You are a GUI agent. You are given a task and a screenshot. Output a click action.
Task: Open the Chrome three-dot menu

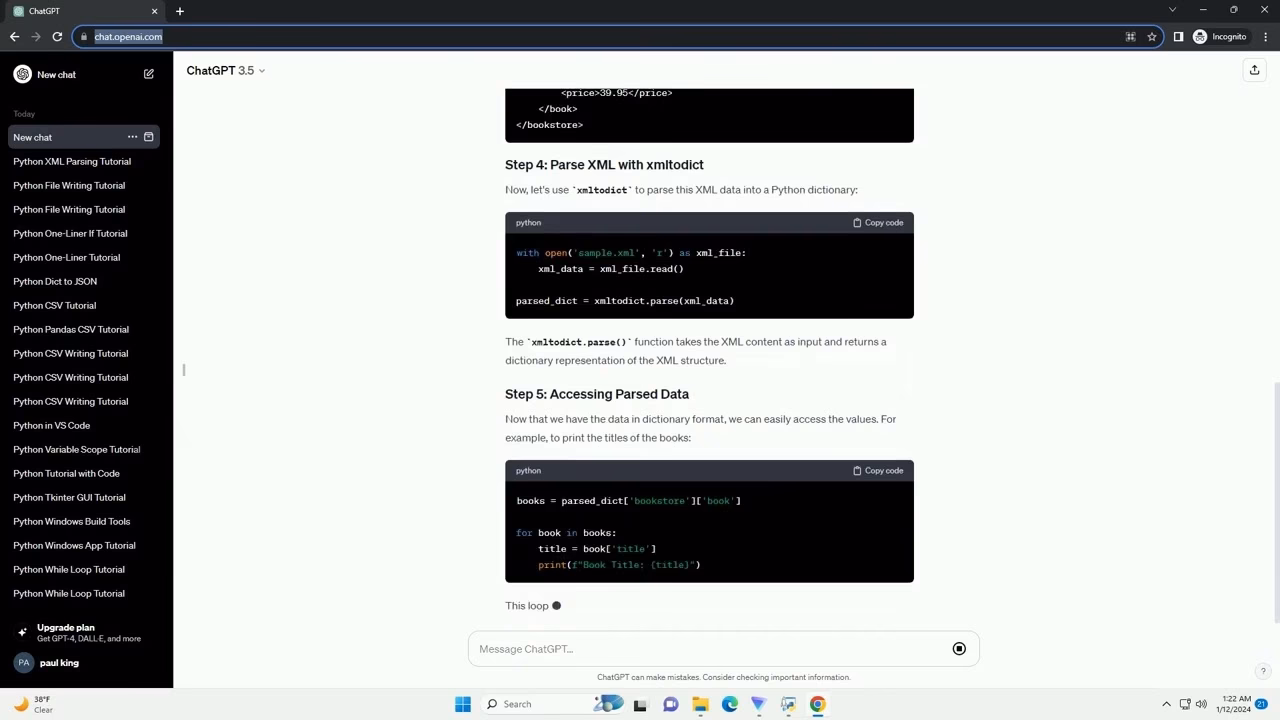(1264, 36)
